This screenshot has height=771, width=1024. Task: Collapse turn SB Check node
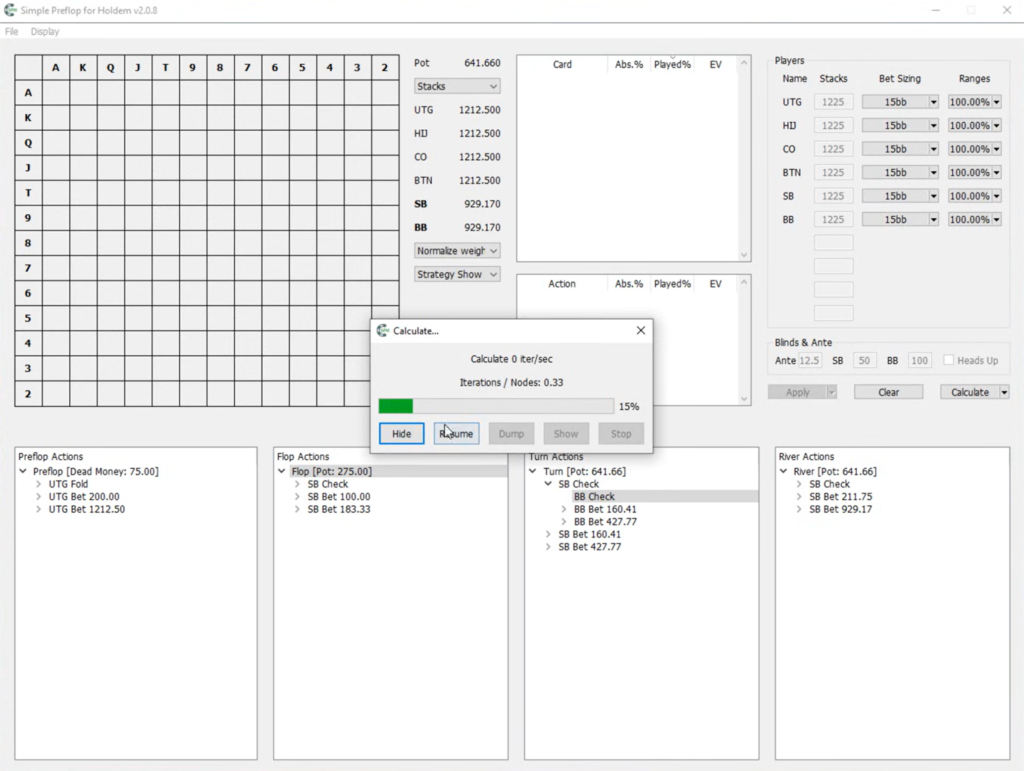[x=548, y=484]
